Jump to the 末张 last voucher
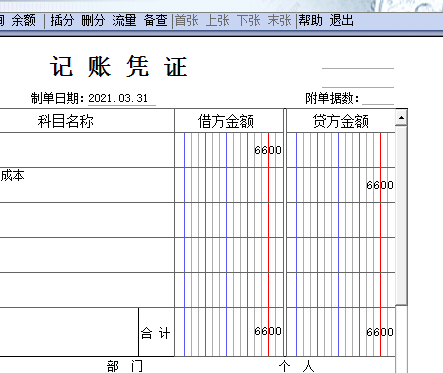Viewport: 443px width, 373px height. coord(279,20)
